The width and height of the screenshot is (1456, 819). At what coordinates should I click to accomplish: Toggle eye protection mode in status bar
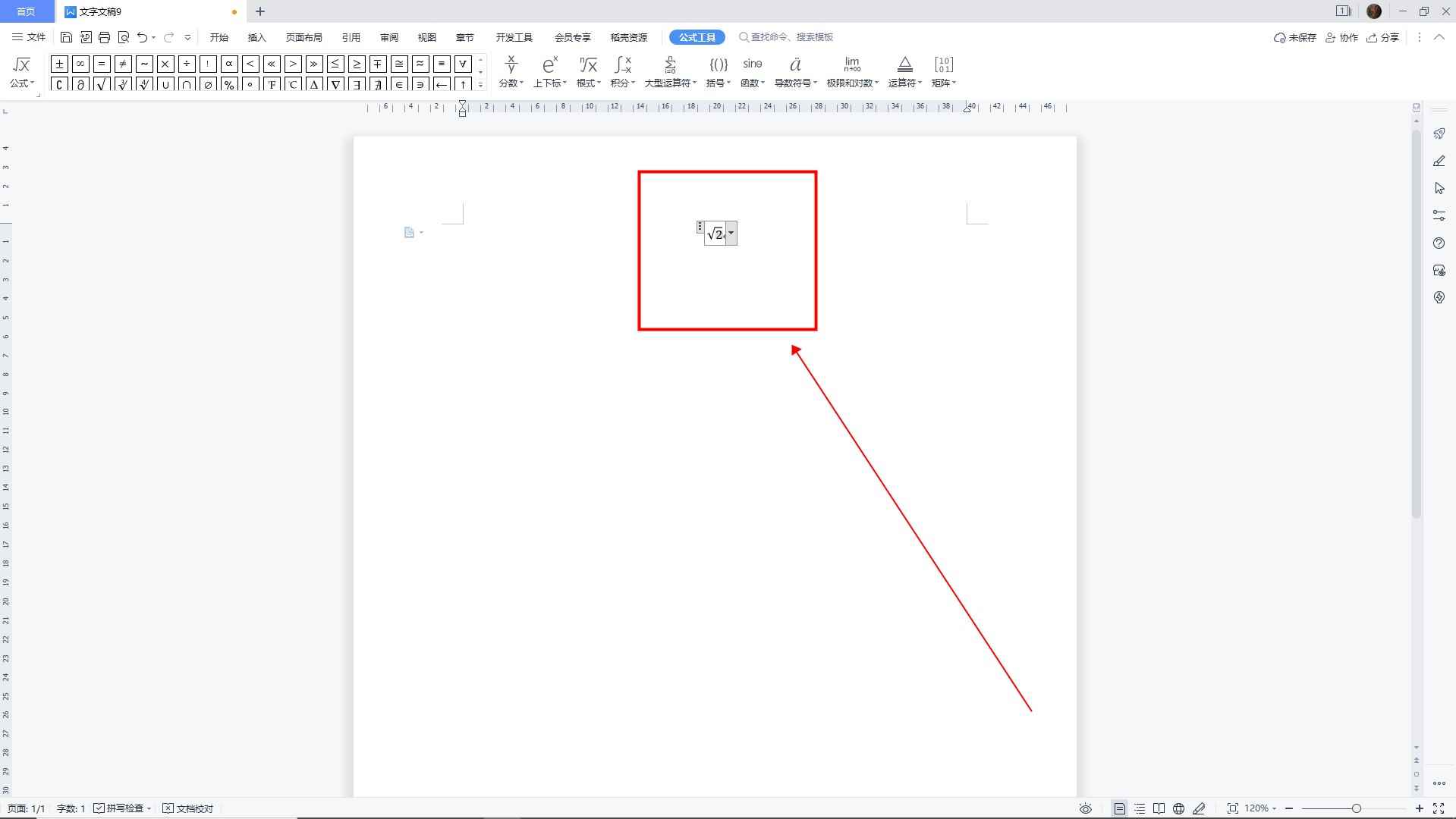1086,808
